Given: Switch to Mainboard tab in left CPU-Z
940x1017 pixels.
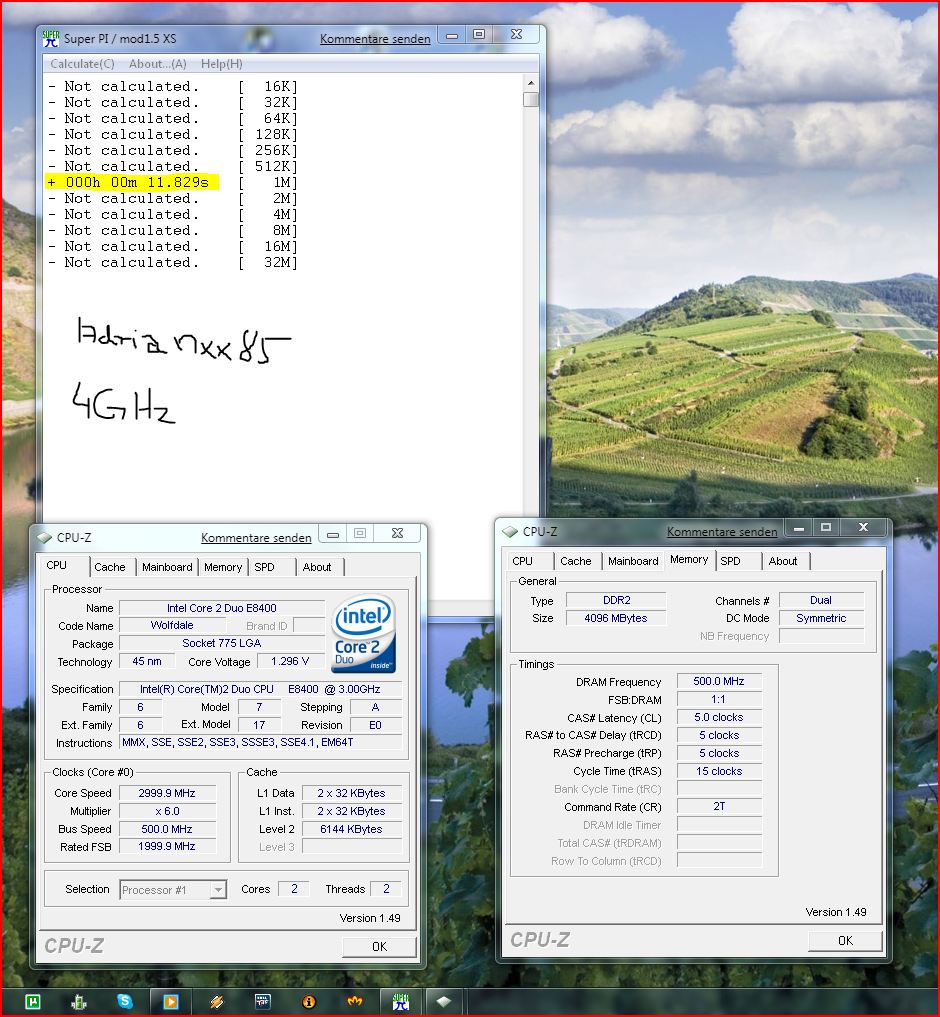Looking at the screenshot, I should [167, 567].
